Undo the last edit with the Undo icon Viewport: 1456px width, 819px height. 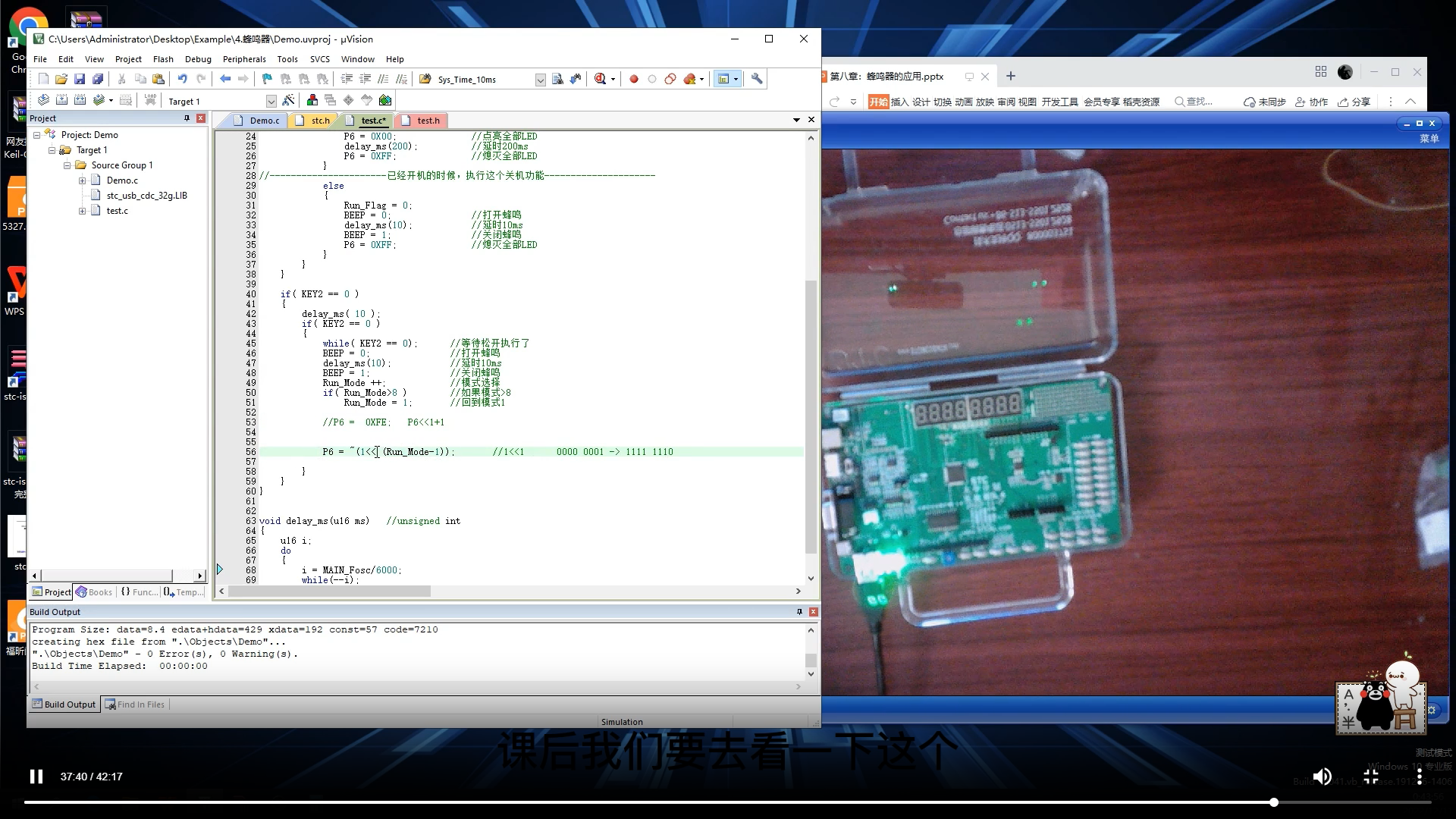tap(183, 79)
